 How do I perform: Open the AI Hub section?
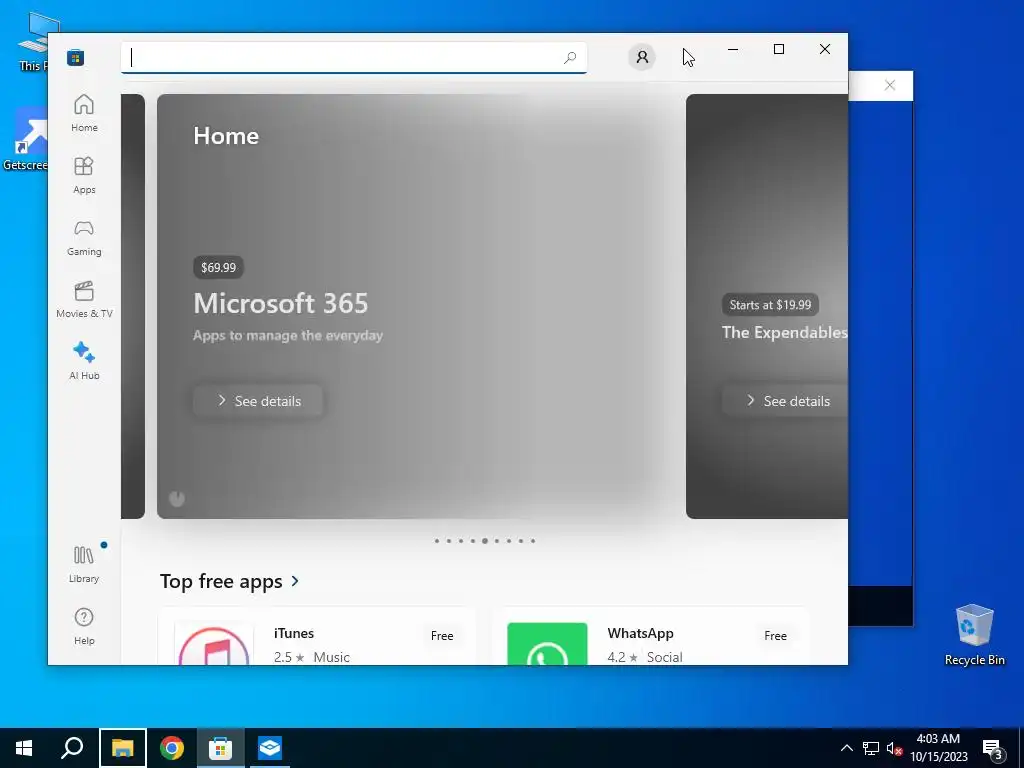[x=84, y=361]
